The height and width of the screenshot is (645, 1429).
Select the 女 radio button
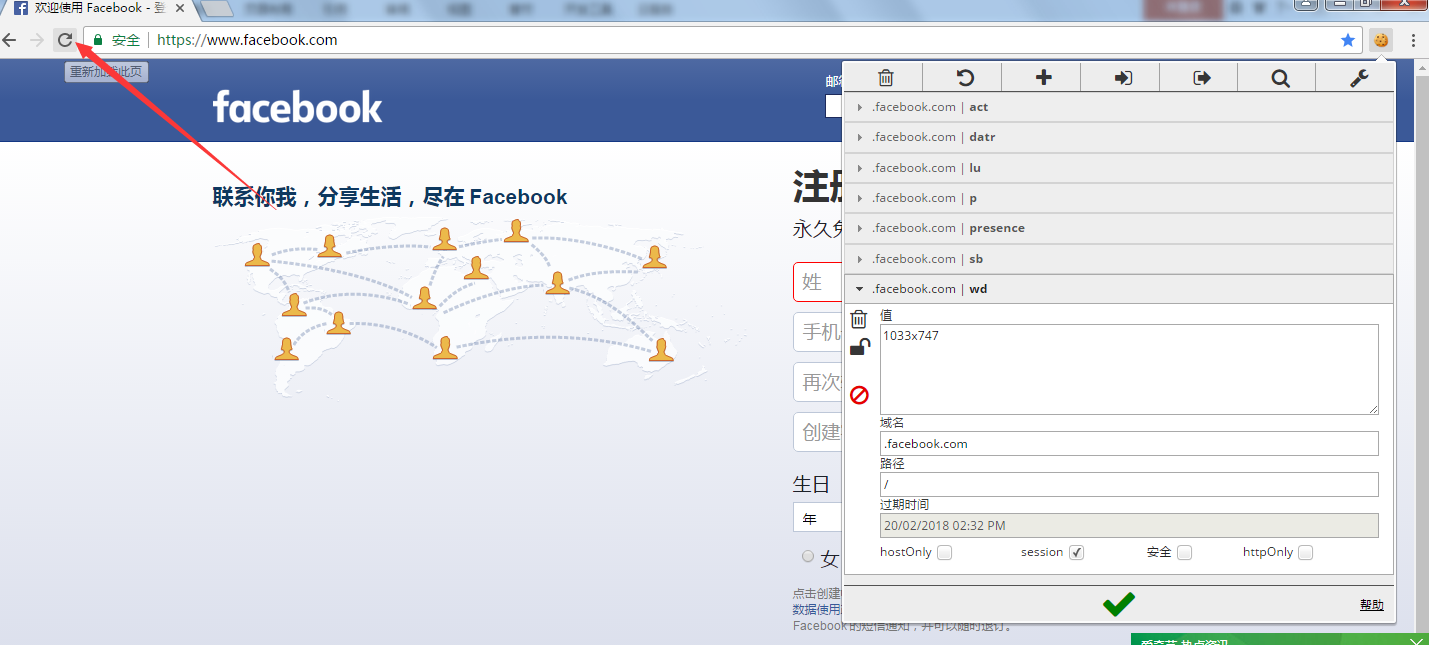(x=808, y=556)
